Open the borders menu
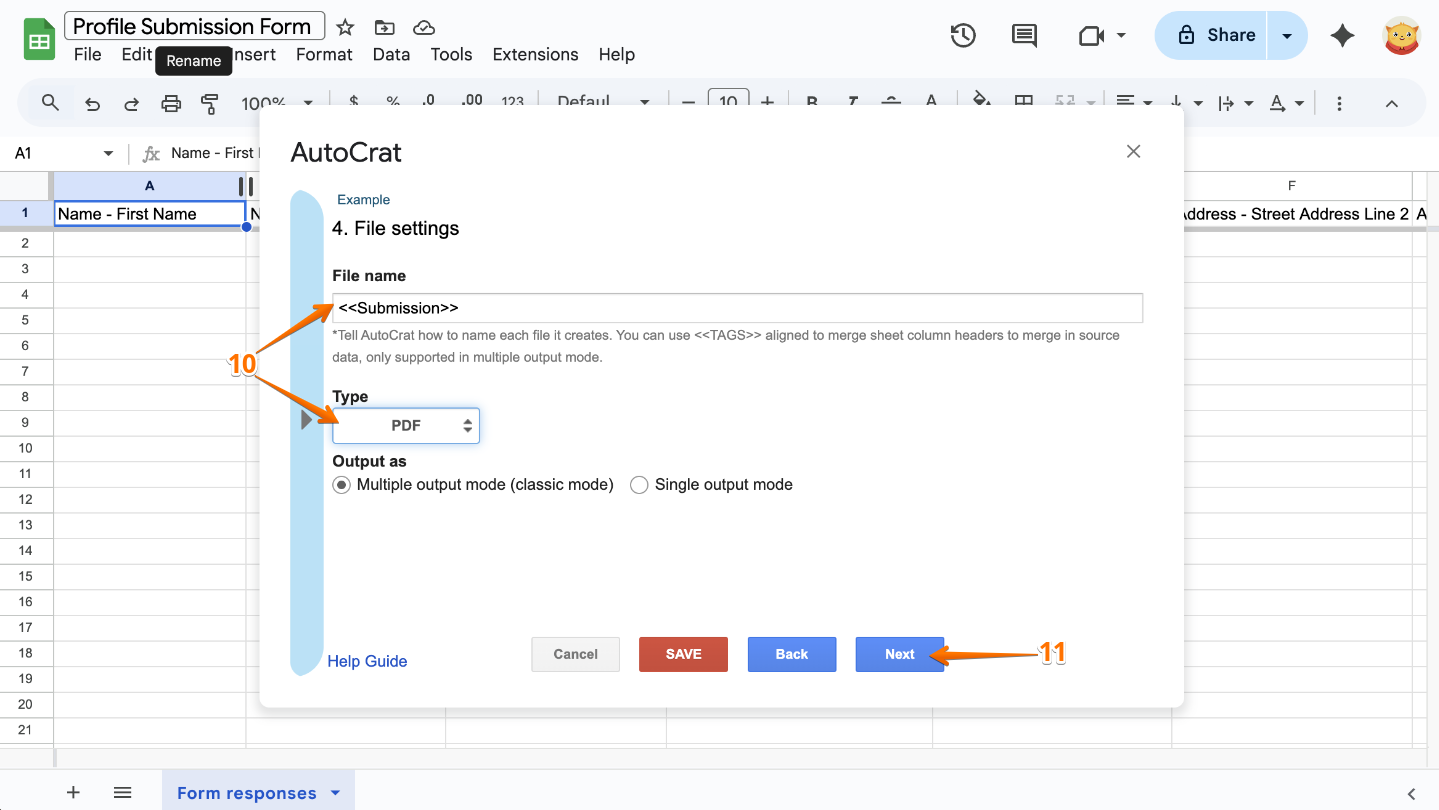The width and height of the screenshot is (1439, 810). [1022, 102]
